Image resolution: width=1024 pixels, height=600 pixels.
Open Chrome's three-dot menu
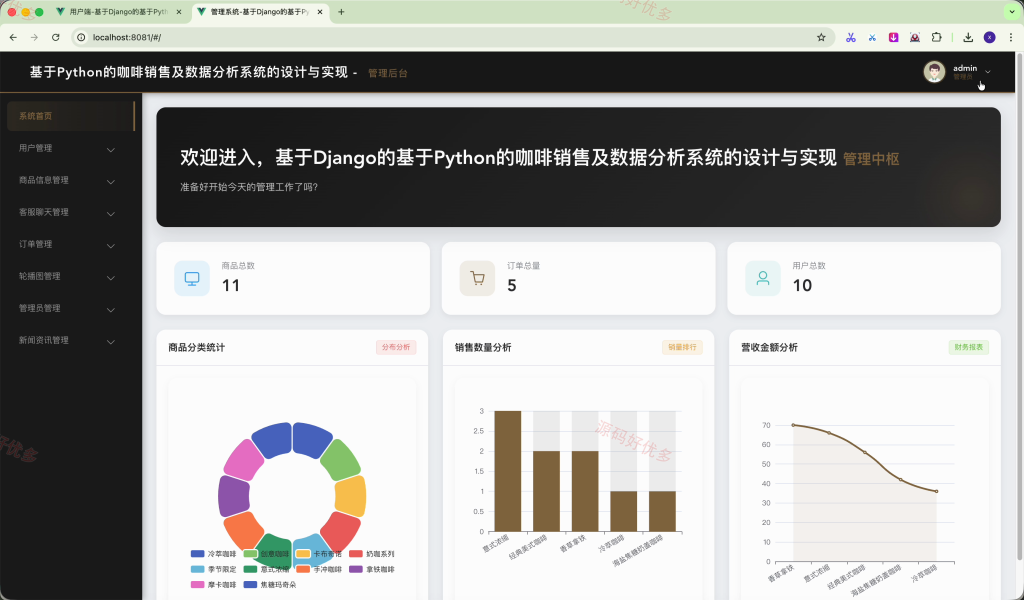point(1010,37)
